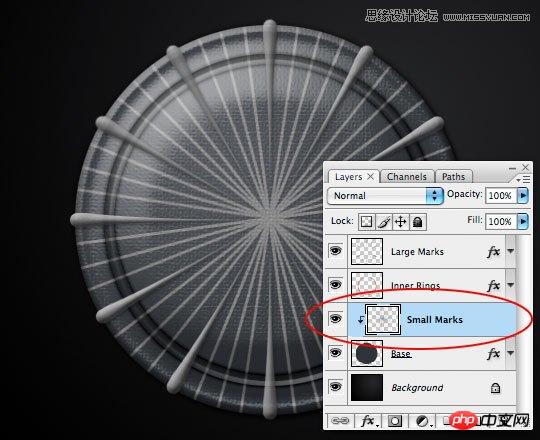Click the Lock position move icon
Screen dimensions: 540x440
coord(401,221)
